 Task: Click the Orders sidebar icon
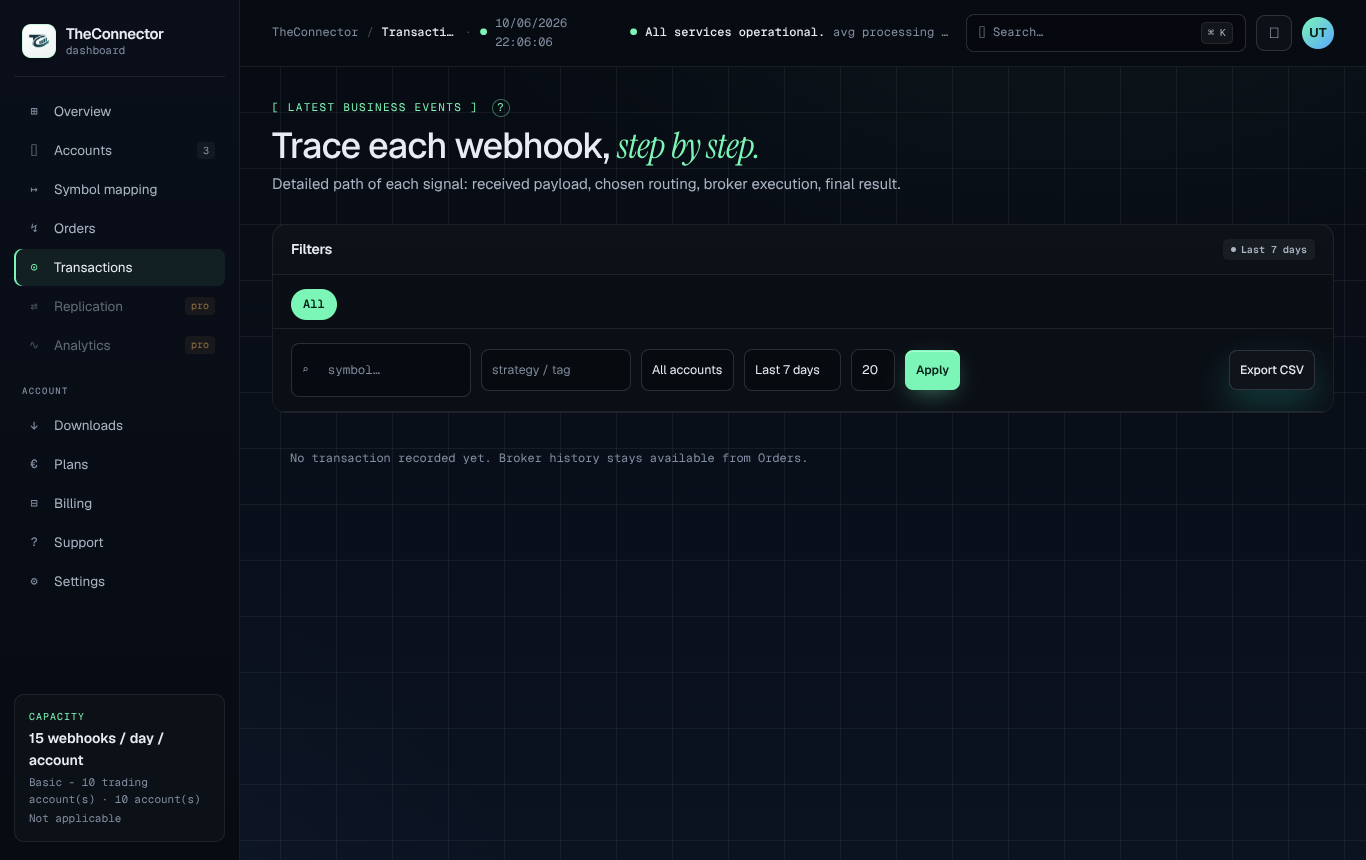click(34, 228)
